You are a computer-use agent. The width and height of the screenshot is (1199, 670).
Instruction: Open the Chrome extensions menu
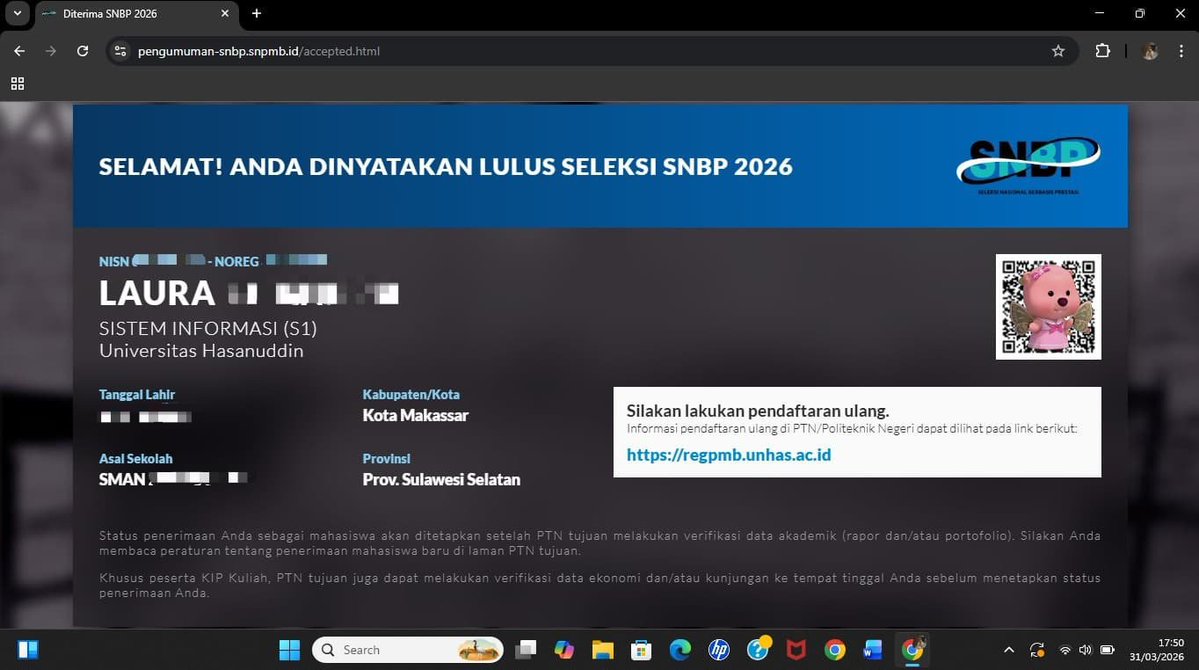point(1103,51)
